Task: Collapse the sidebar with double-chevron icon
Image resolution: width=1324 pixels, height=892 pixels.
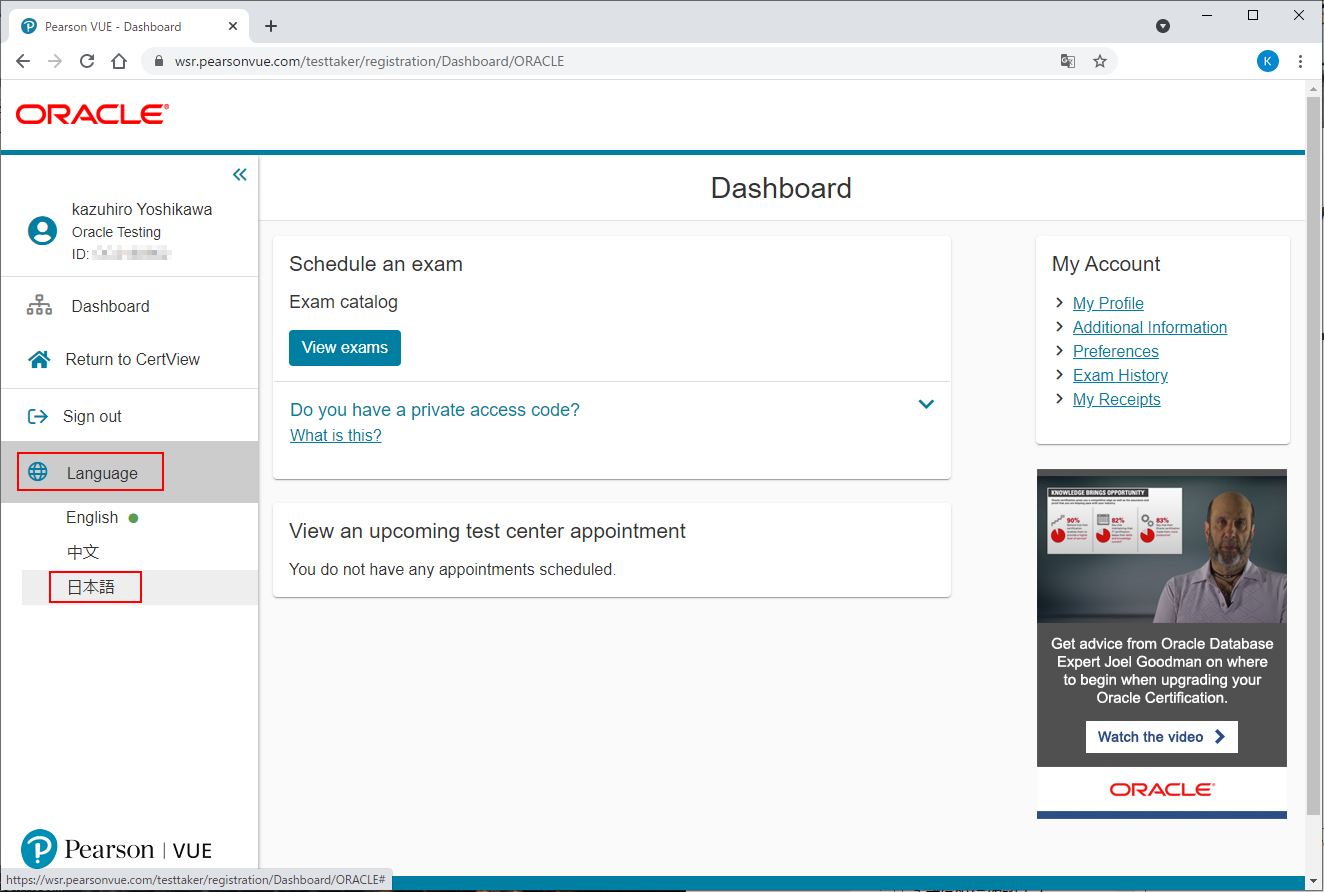Action: tap(239, 175)
